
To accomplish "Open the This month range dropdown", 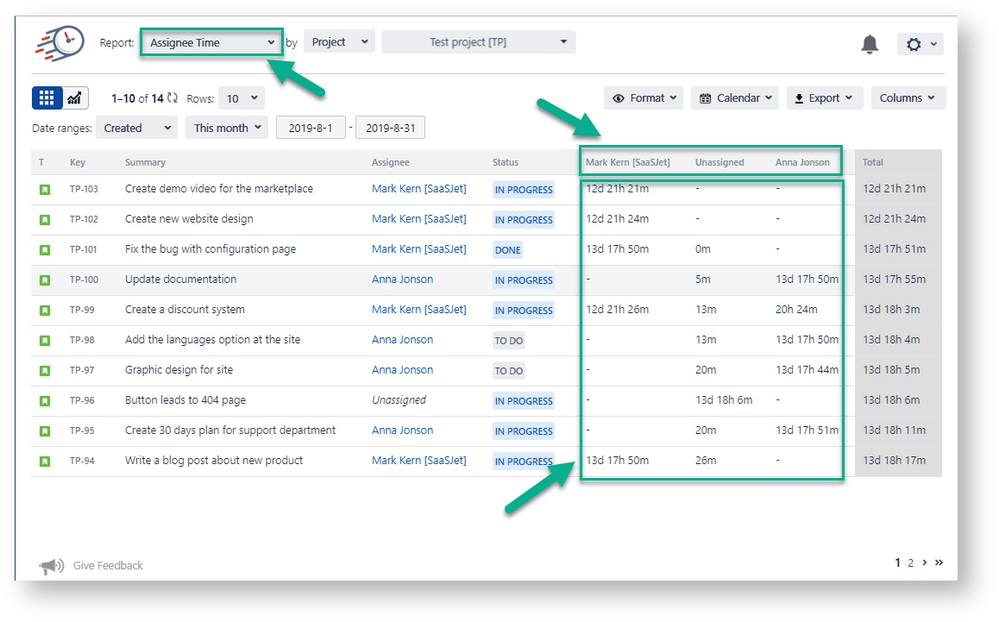I will click(x=227, y=127).
